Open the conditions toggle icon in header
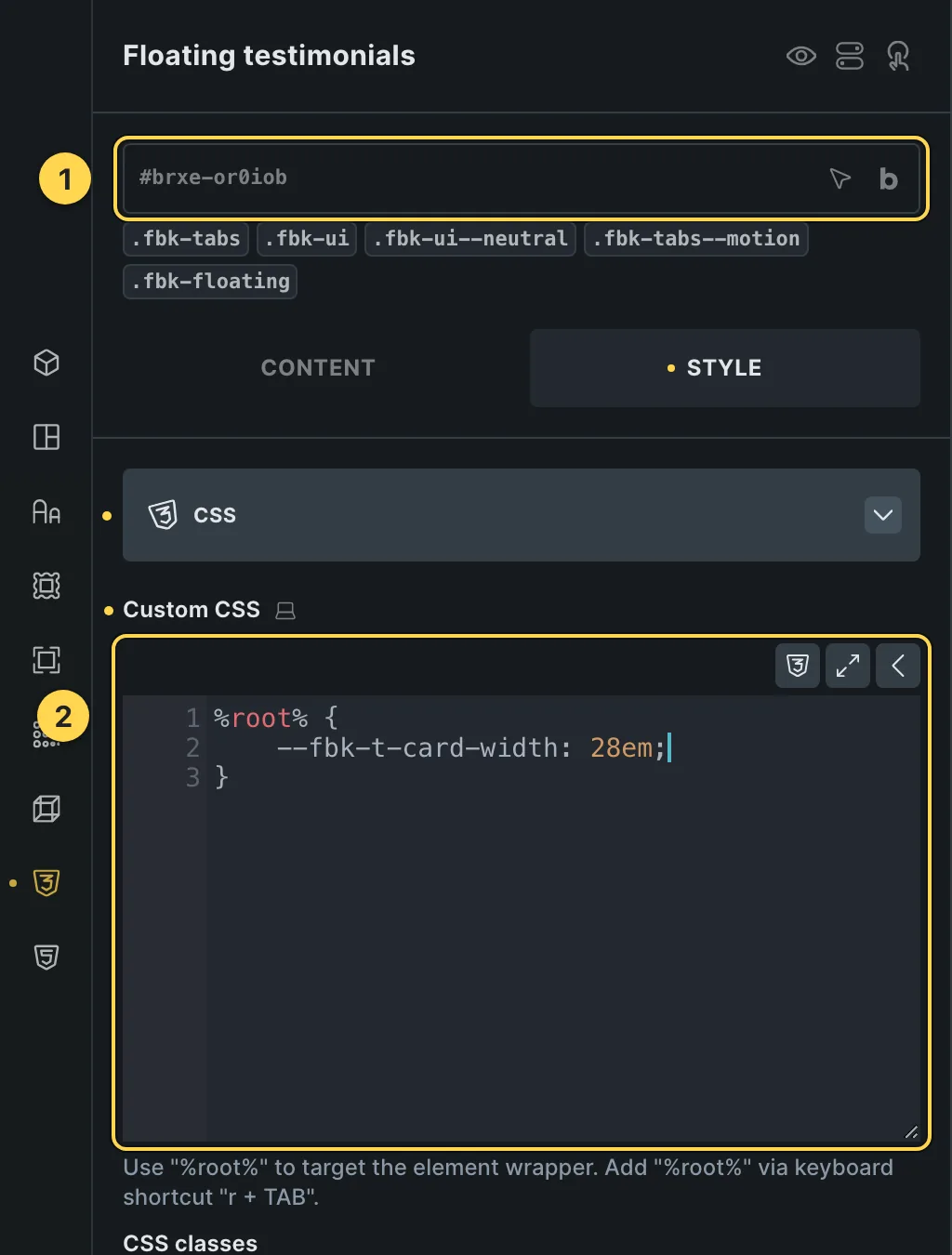Screen dimensions: 952x1255 point(849,56)
